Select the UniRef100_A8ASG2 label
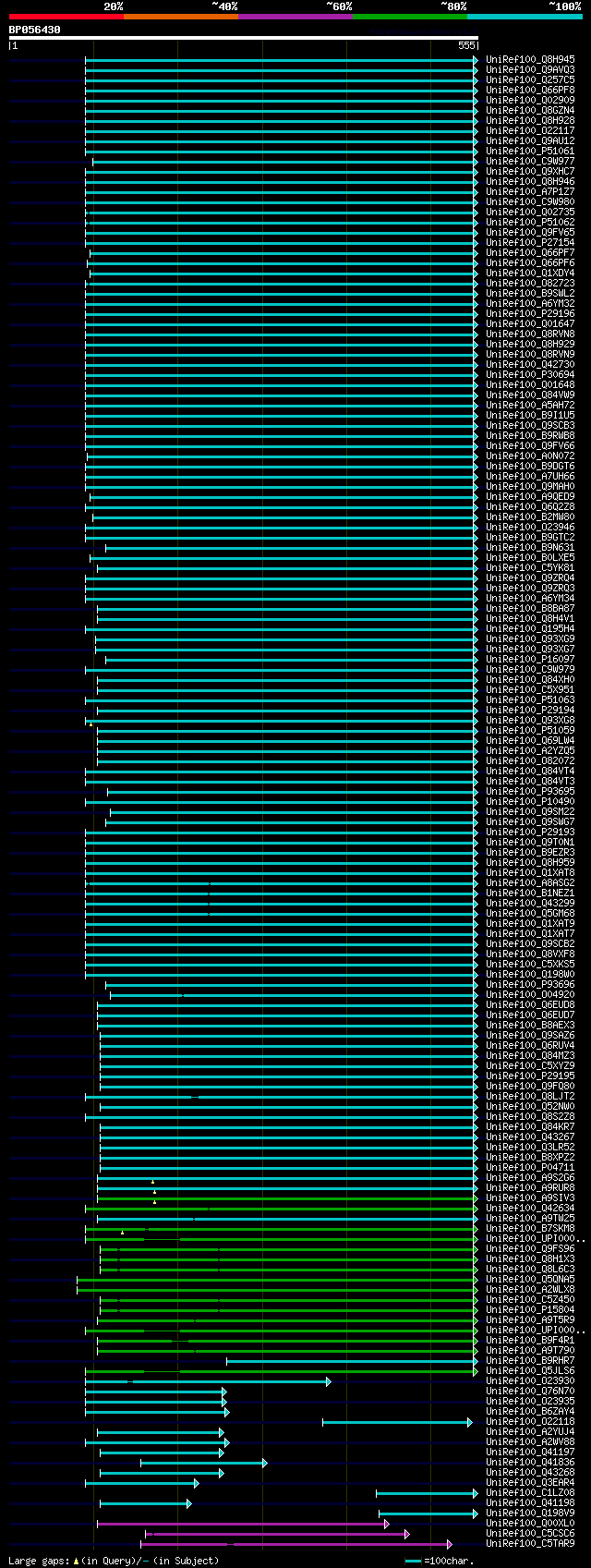 pyautogui.click(x=530, y=883)
